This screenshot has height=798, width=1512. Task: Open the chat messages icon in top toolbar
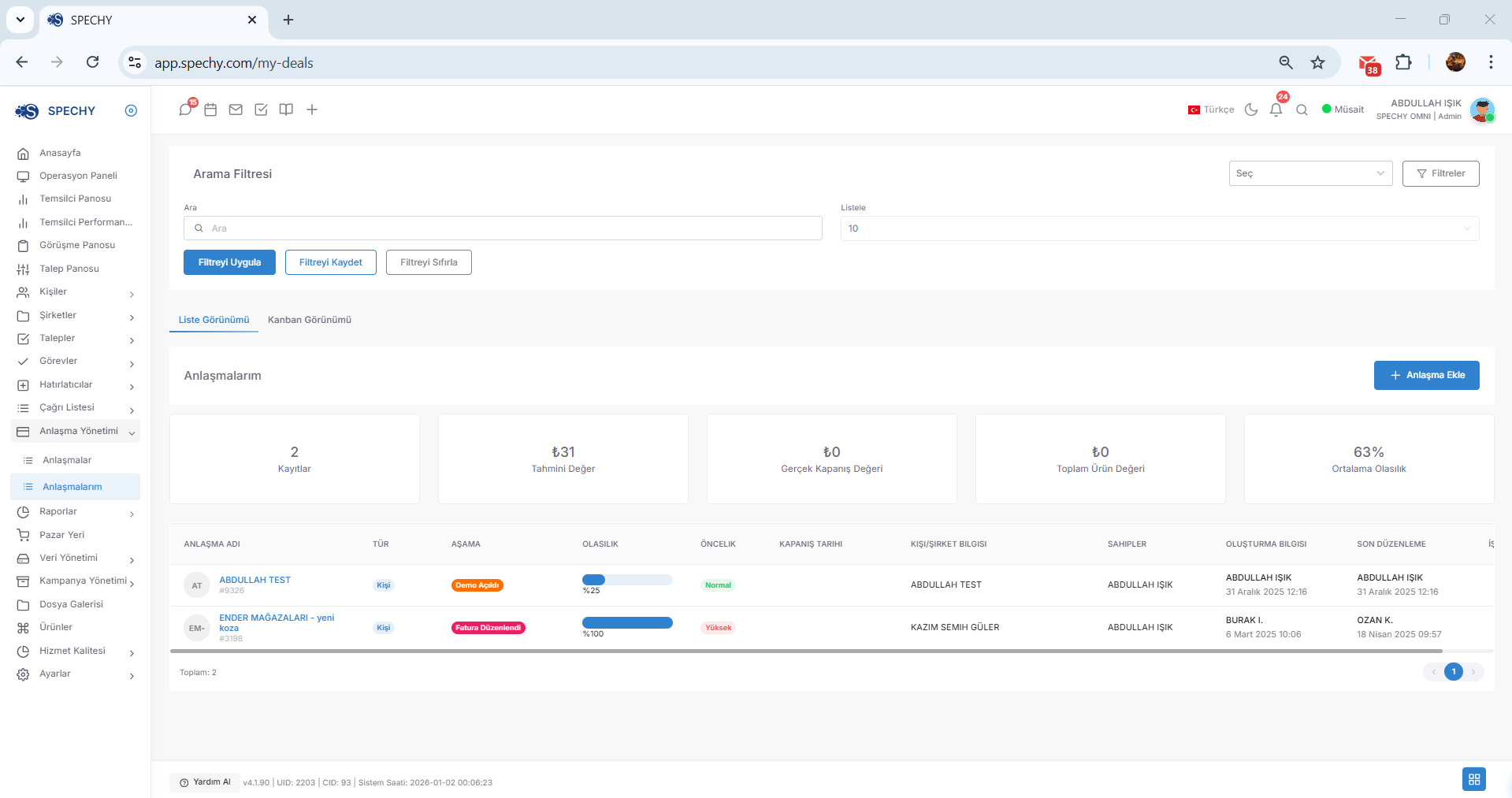pyautogui.click(x=185, y=109)
